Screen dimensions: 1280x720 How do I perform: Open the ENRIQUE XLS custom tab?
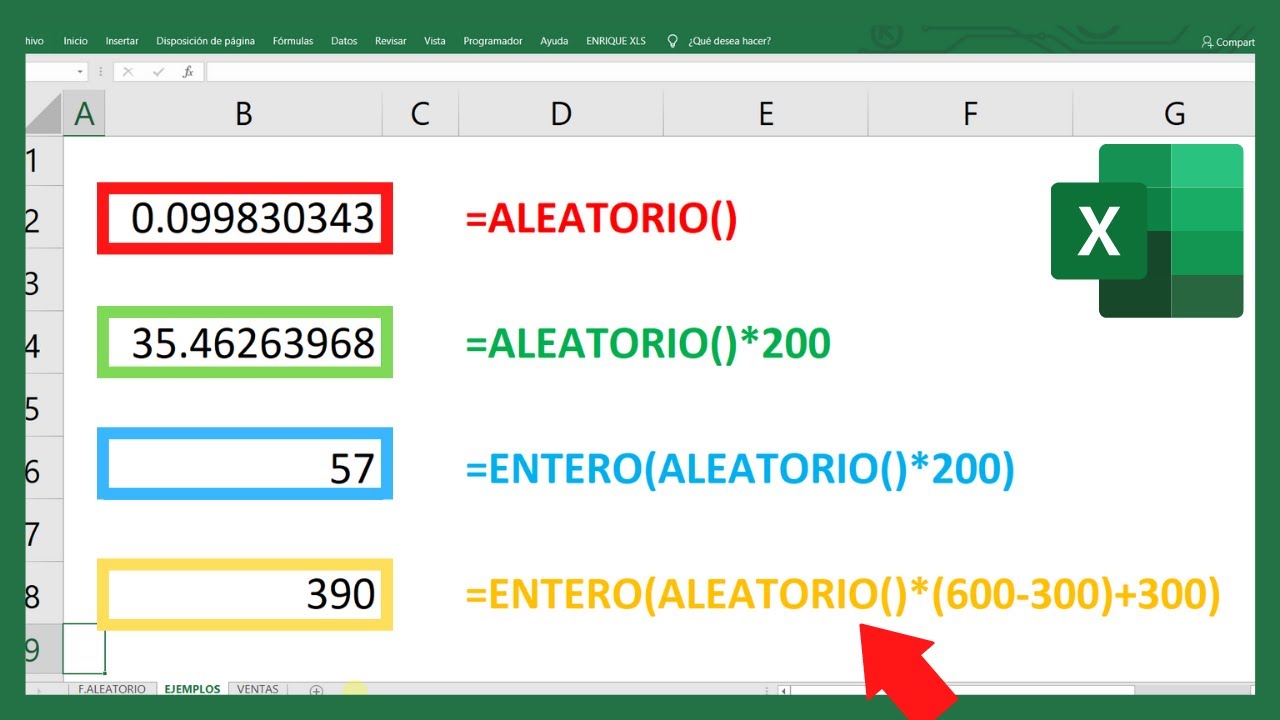click(x=615, y=41)
